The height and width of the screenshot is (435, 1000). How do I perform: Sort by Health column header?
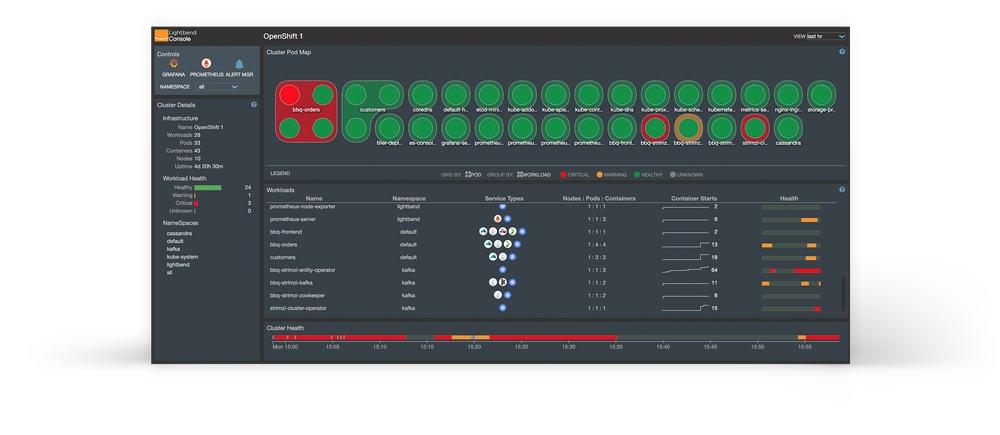point(789,198)
